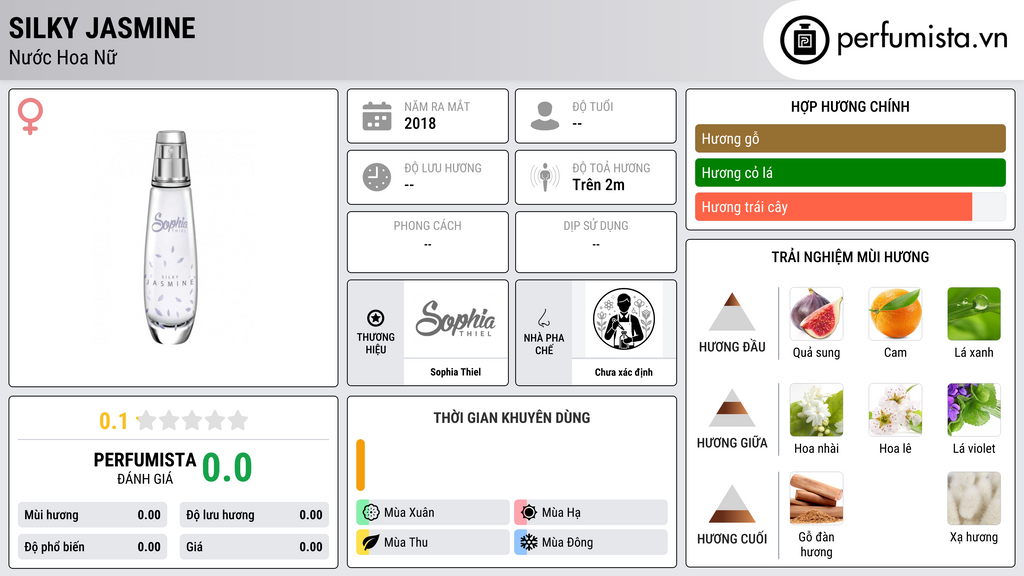Click the Mùa Đông snowflake icon
This screenshot has width=1024, height=576.
click(529, 542)
